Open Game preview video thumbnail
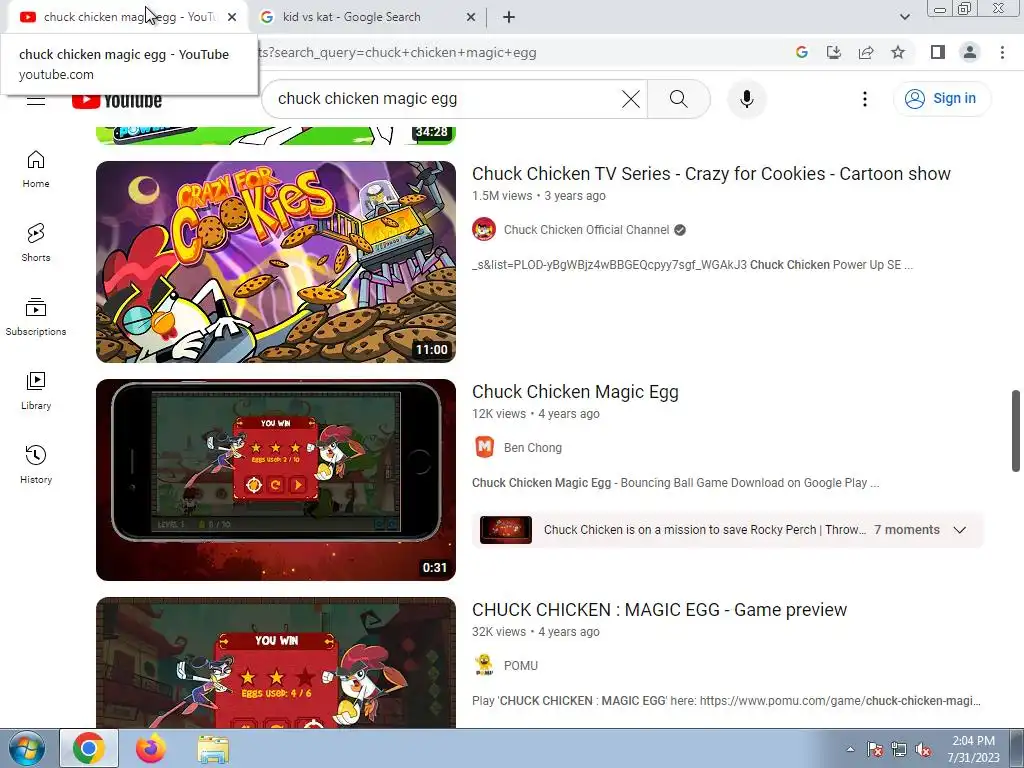This screenshot has width=1024, height=768. click(276, 662)
